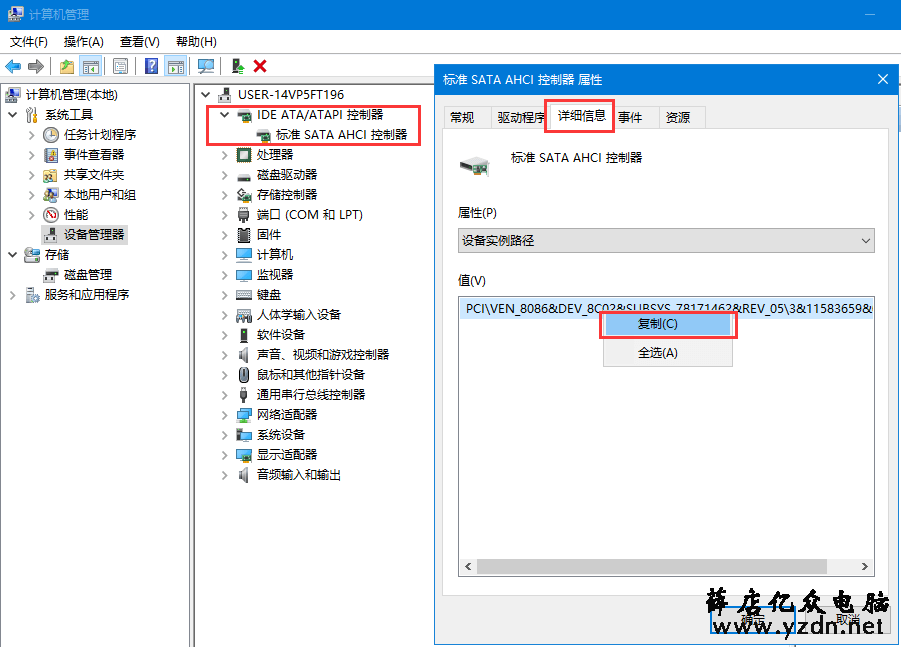Screen dimensions: 901x647
Task: Expand the Disk drives (磁盘驱动器) node
Action: pyautogui.click(x=225, y=175)
